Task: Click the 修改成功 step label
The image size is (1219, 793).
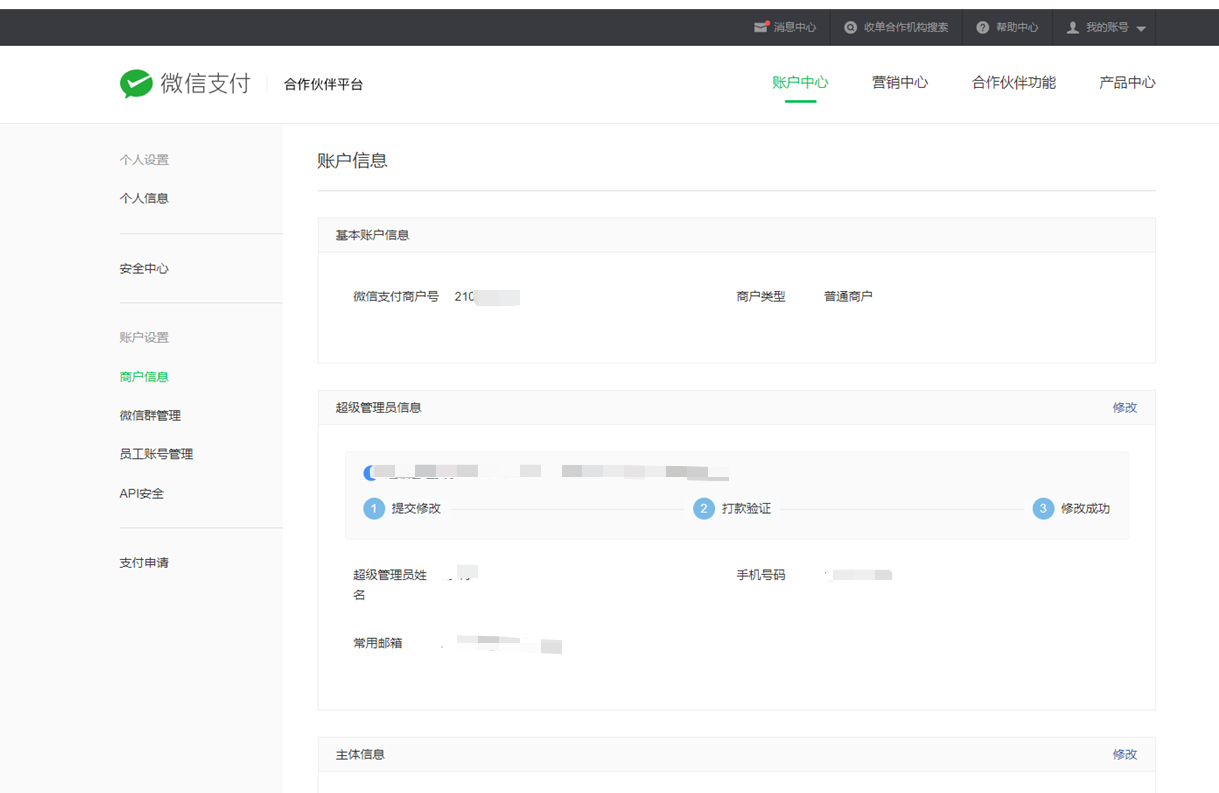Action: click(1085, 509)
